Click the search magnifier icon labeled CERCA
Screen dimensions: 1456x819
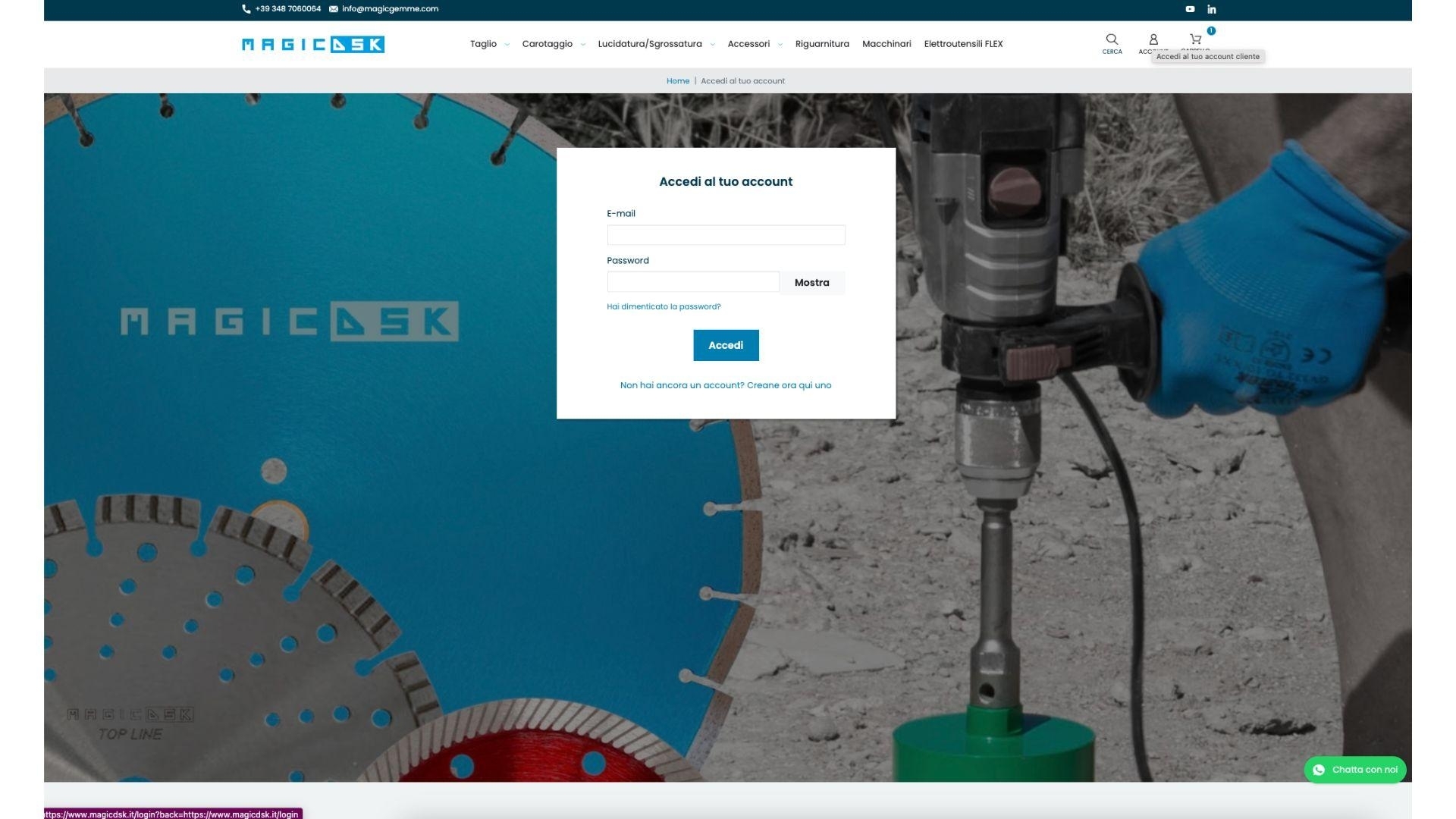coord(1112,39)
